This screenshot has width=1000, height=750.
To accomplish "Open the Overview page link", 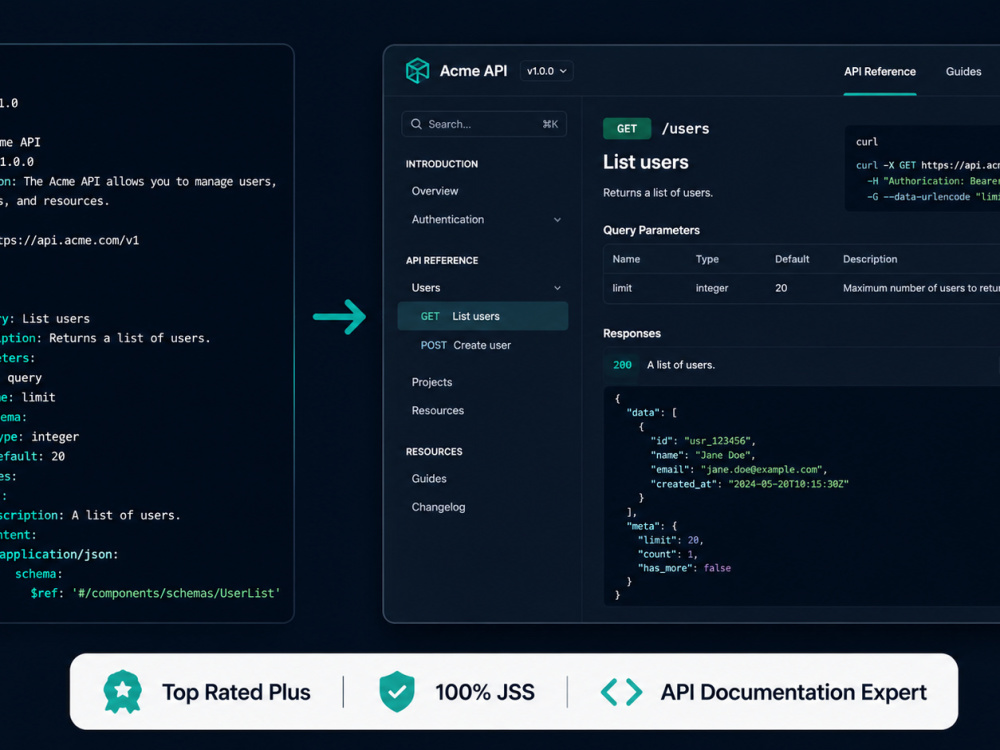I will click(435, 191).
